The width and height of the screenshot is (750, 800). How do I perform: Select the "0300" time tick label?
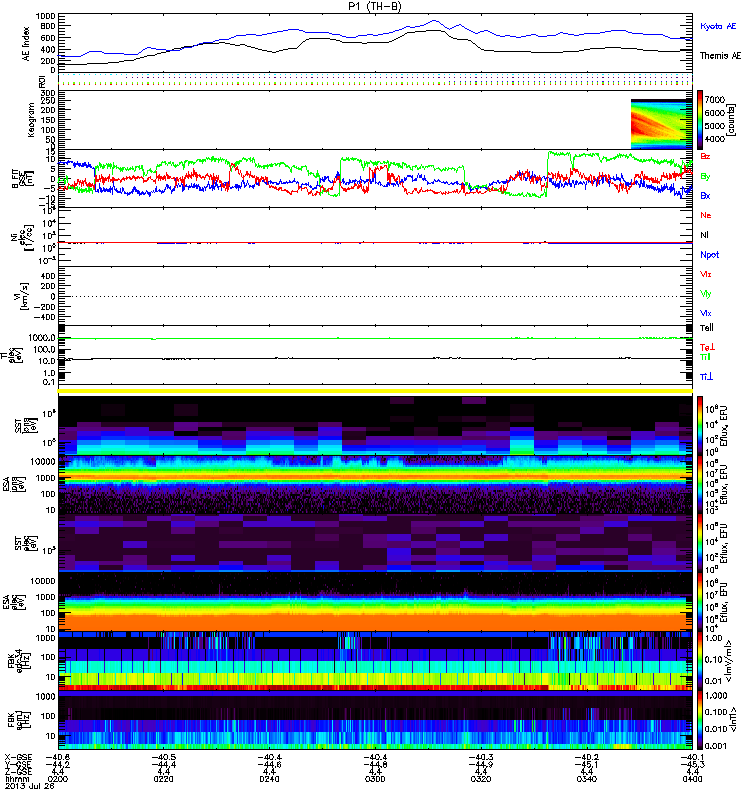click(375, 779)
